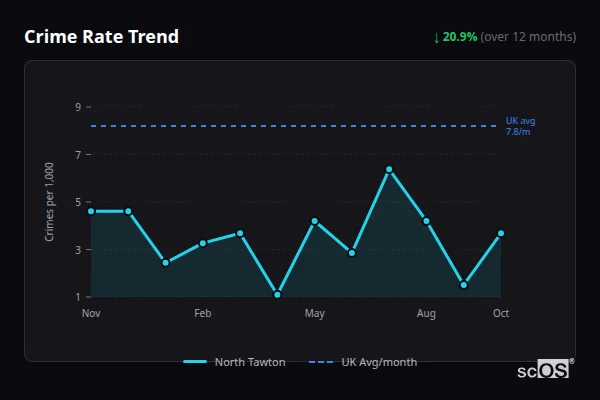Click the 'Aug' x-axis label
The width and height of the screenshot is (600, 400).
pos(426,313)
